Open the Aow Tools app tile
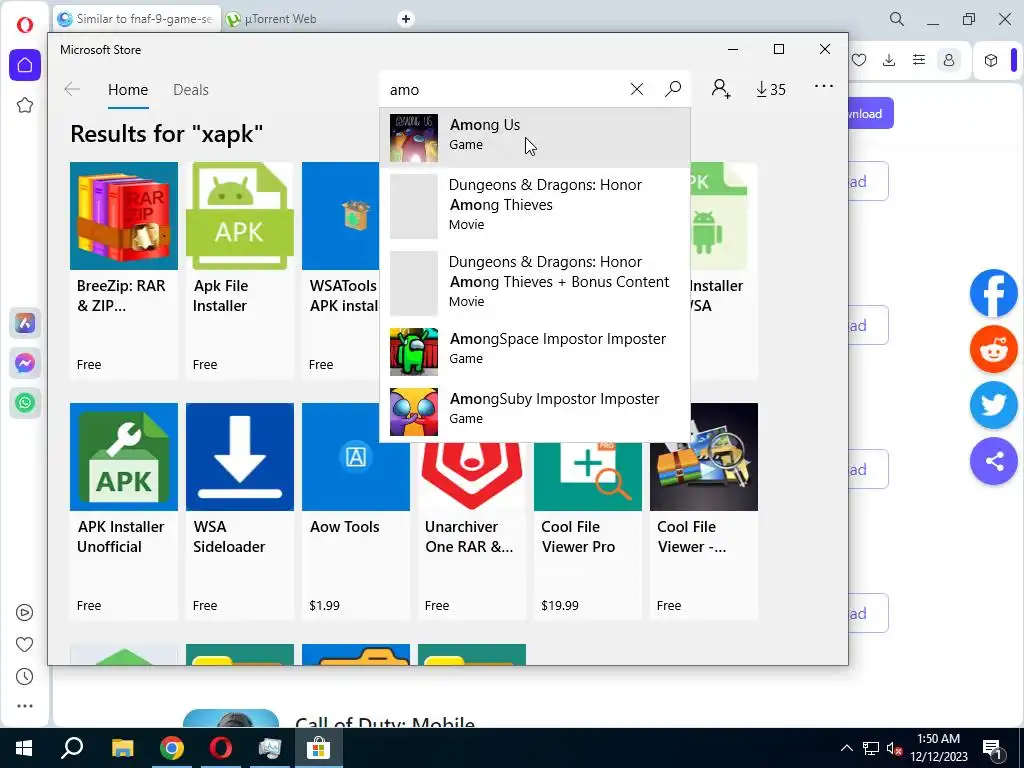The image size is (1024, 768). pos(356,511)
